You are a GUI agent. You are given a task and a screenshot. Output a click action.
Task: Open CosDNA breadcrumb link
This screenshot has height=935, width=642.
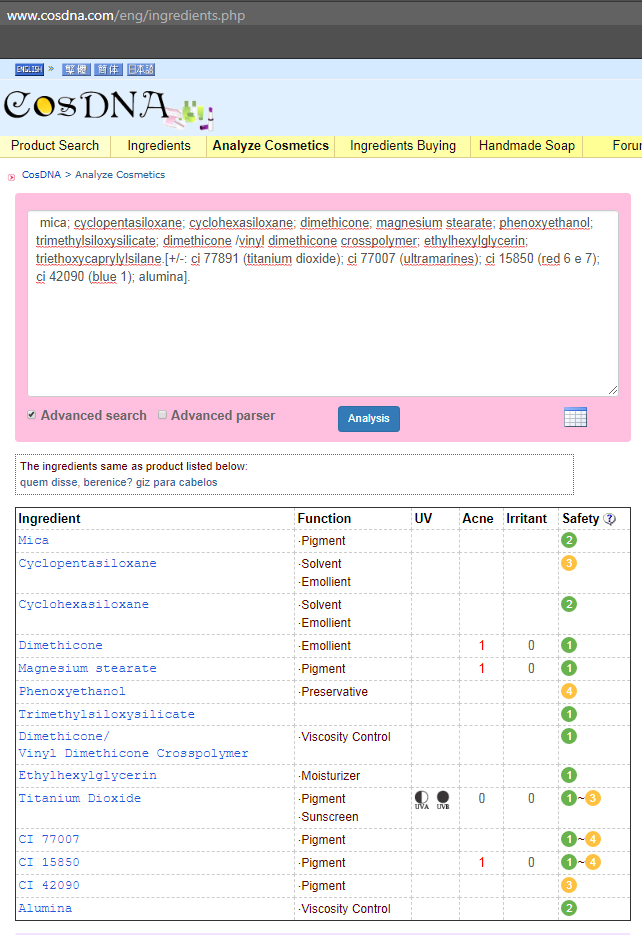tap(41, 175)
